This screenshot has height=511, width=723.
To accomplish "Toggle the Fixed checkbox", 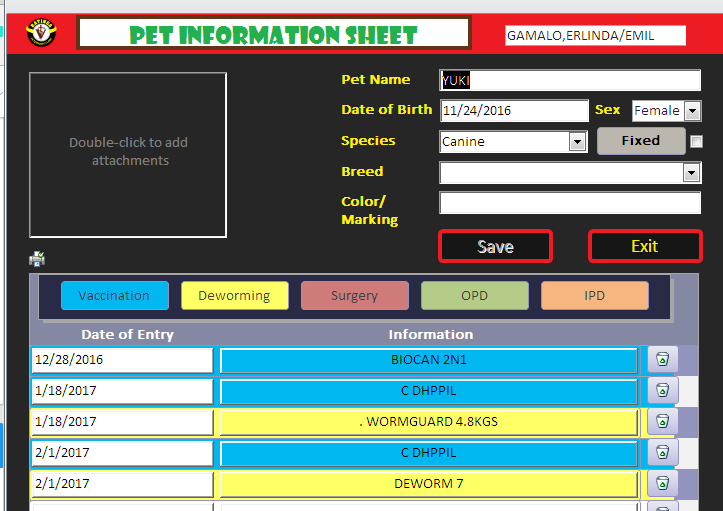I will click(x=697, y=141).
